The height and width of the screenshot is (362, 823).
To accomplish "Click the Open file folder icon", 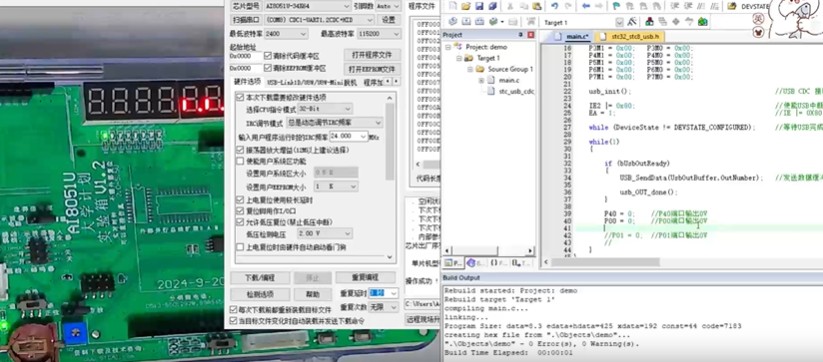I will 466,6.
